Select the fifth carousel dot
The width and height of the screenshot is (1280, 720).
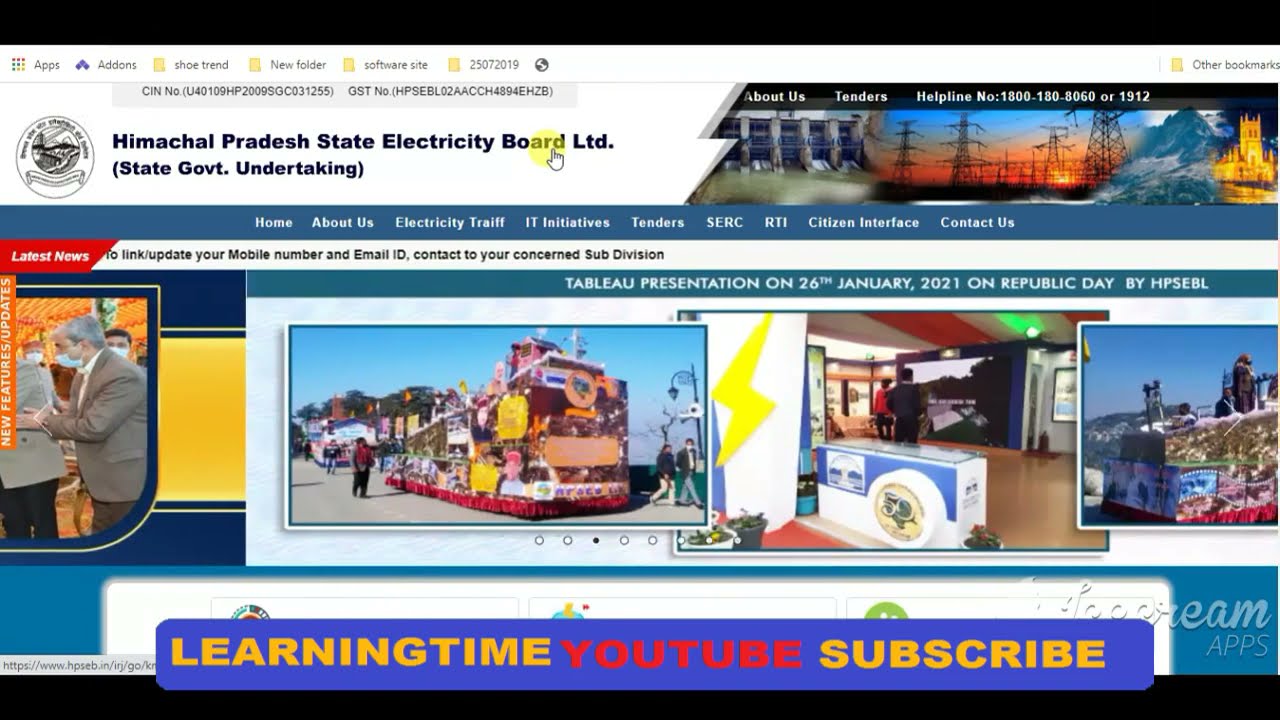tap(652, 540)
